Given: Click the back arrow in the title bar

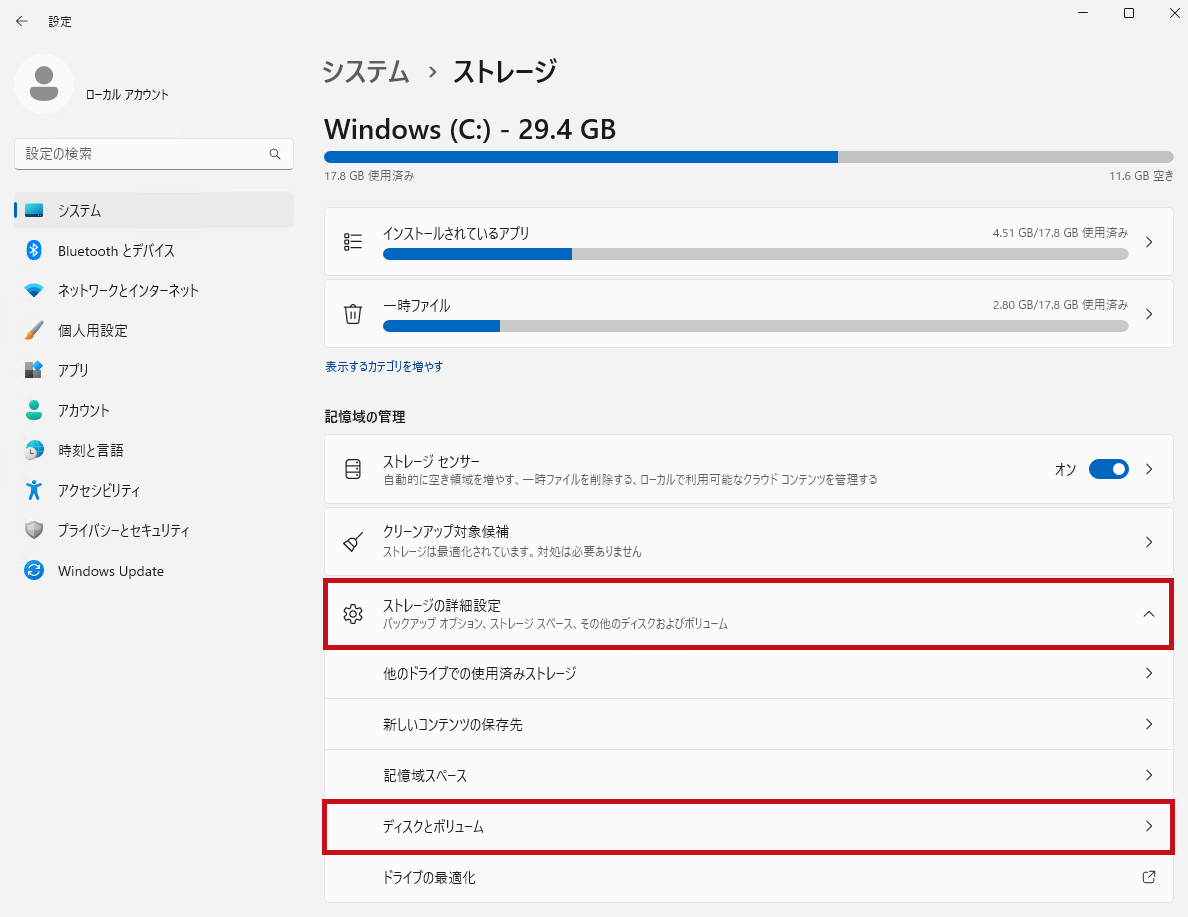Looking at the screenshot, I should [x=21, y=21].
